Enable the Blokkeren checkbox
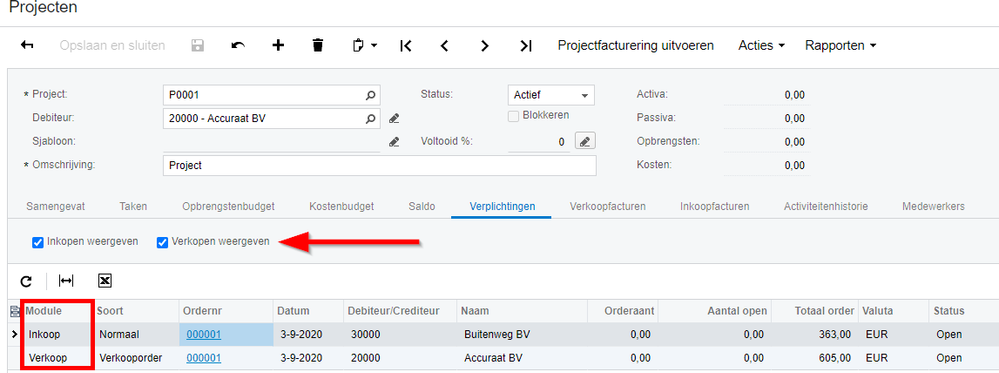Screen dimensions: 999x373 (514, 116)
